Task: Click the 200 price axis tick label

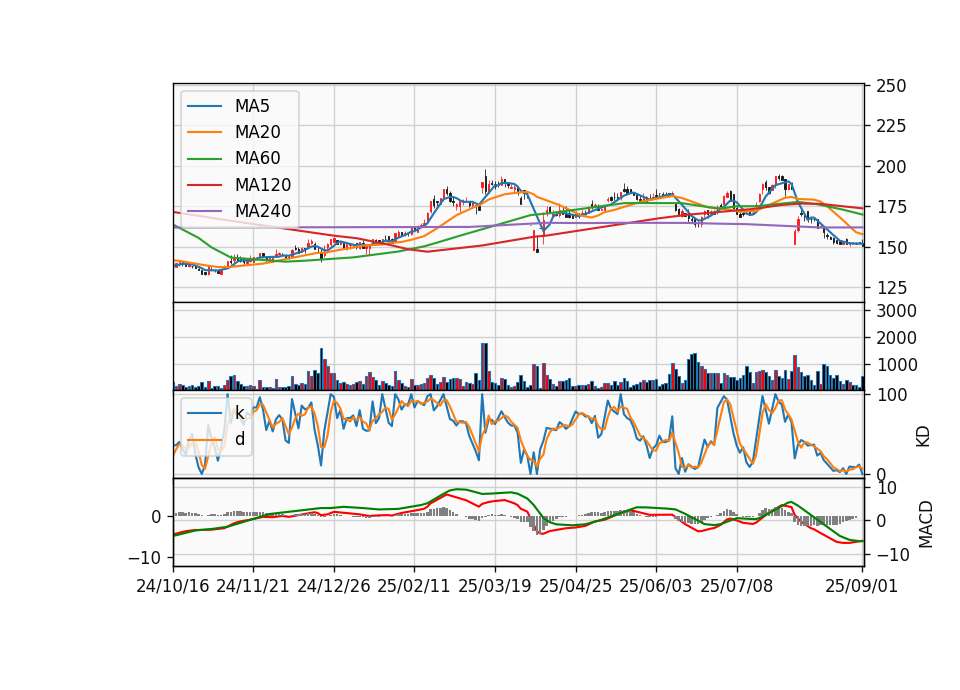Action: tap(891, 167)
